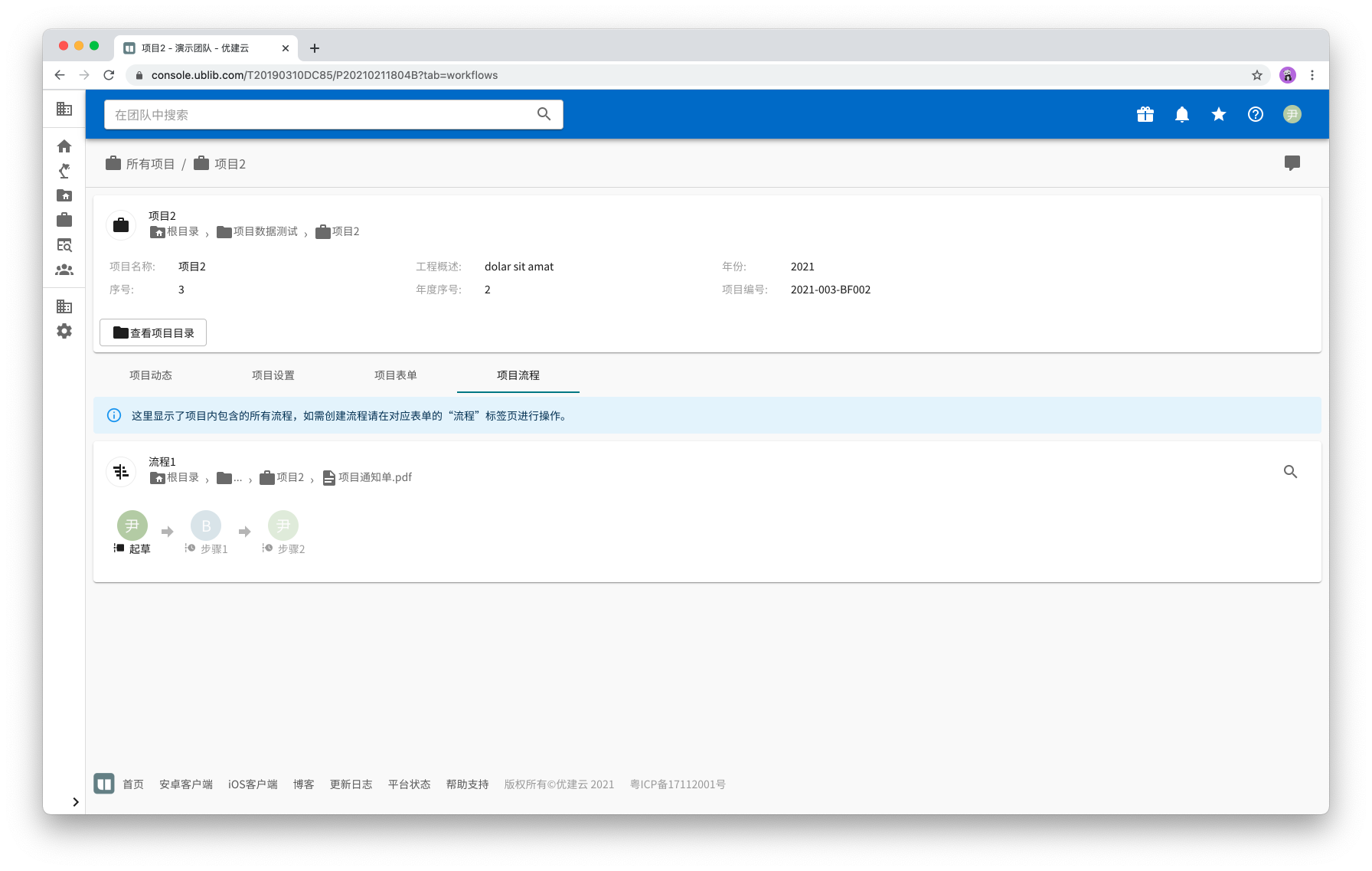Open favorites star in the blue header

pyautogui.click(x=1218, y=115)
